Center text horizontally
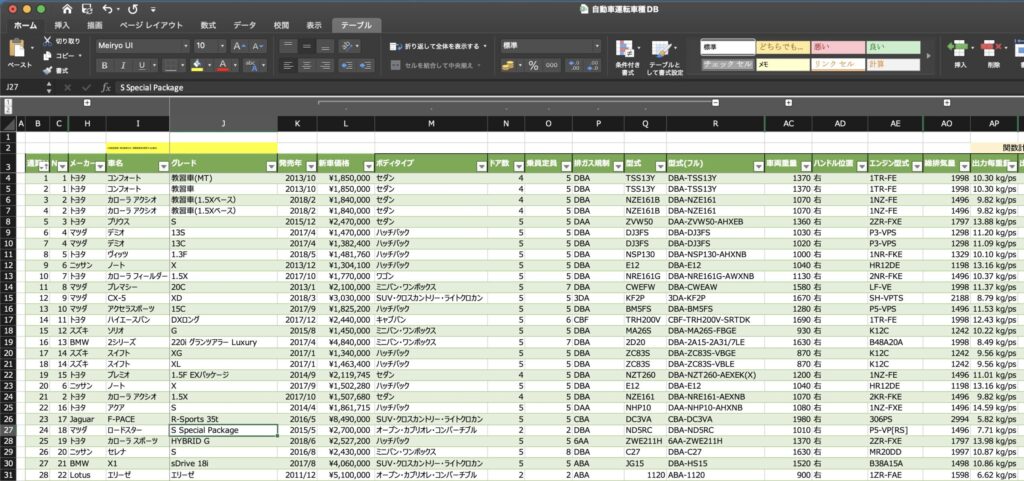Viewport: 1024px width, 481px height. (306, 65)
